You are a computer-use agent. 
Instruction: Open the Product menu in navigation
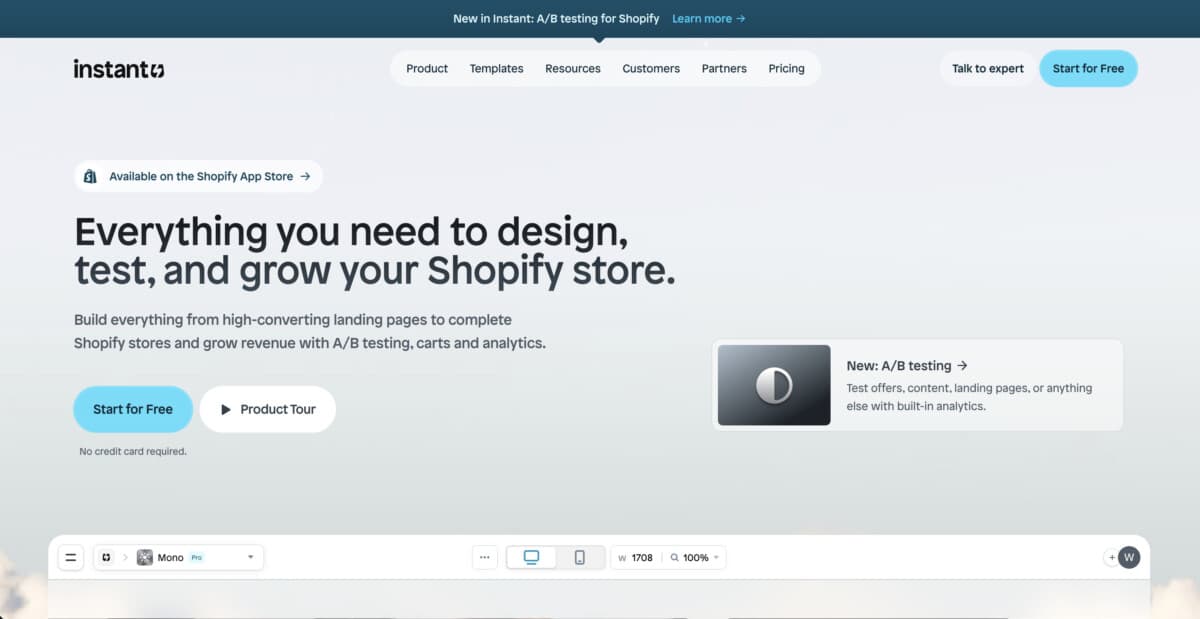pyautogui.click(x=427, y=69)
